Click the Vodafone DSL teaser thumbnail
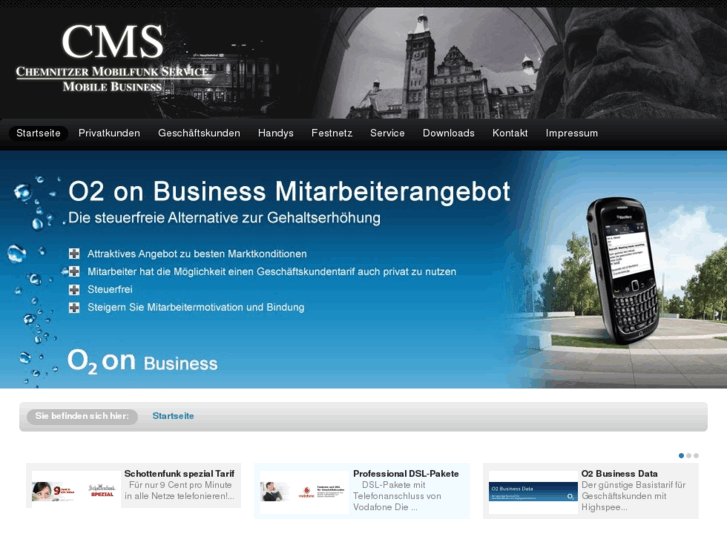This screenshot has width=727, height=545. (x=303, y=492)
